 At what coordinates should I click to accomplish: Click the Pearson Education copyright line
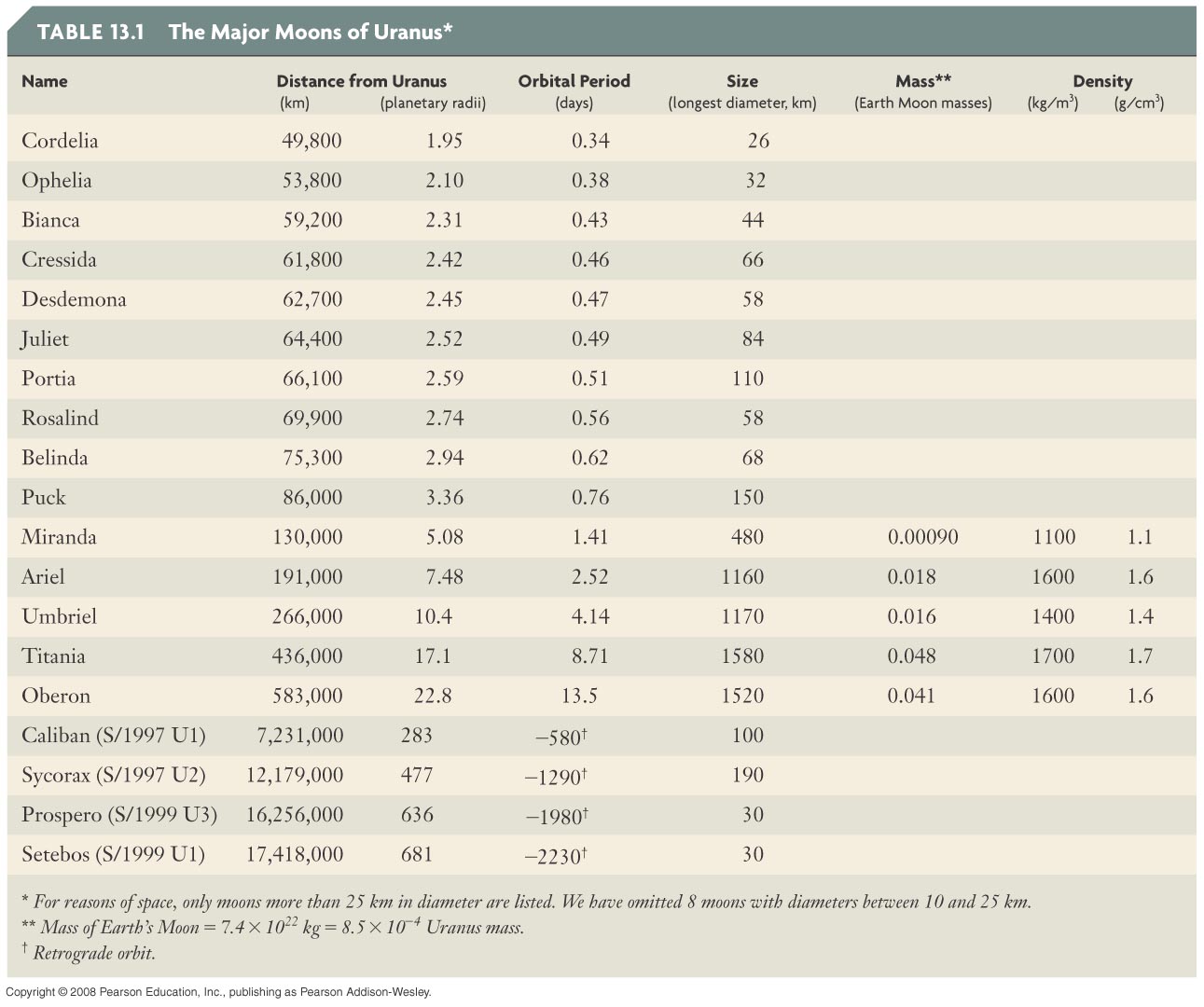218,992
